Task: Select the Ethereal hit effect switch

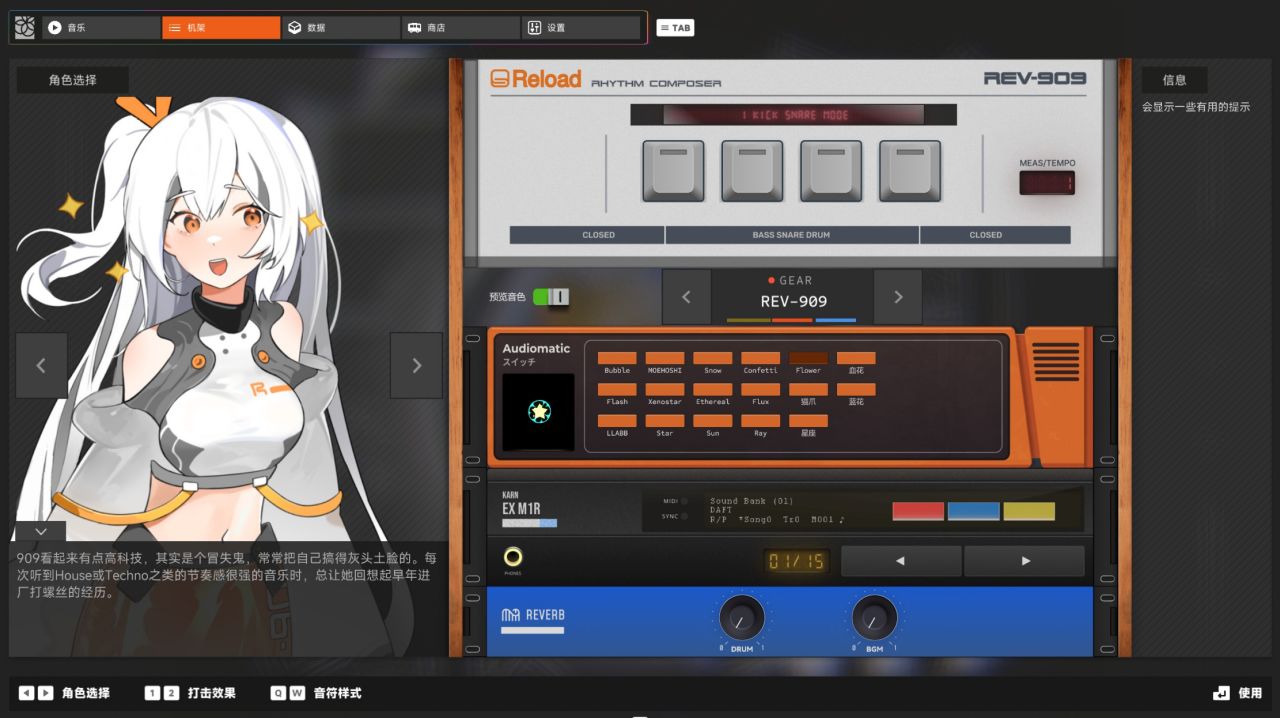Action: tap(713, 389)
